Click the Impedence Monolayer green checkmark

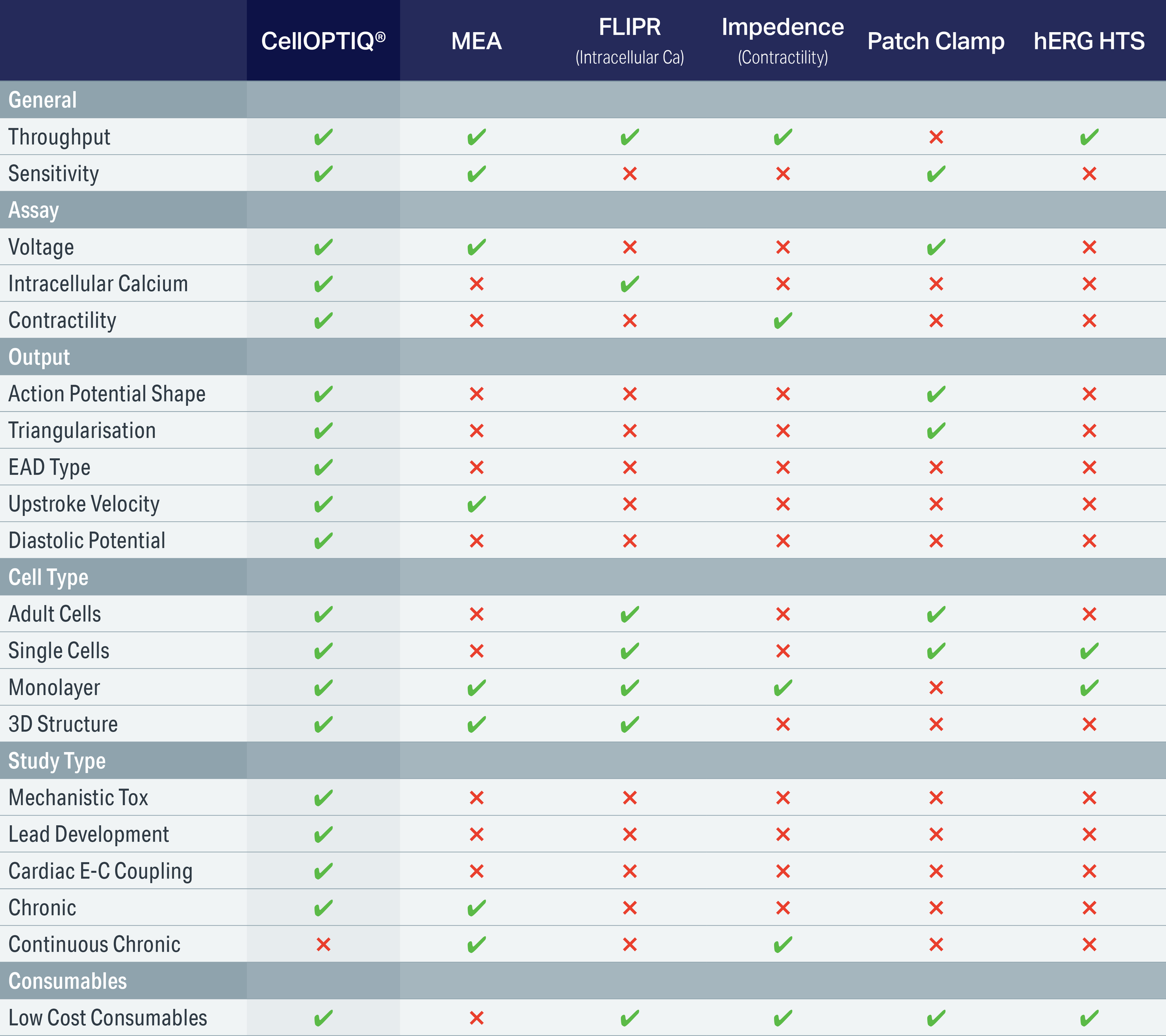783,688
